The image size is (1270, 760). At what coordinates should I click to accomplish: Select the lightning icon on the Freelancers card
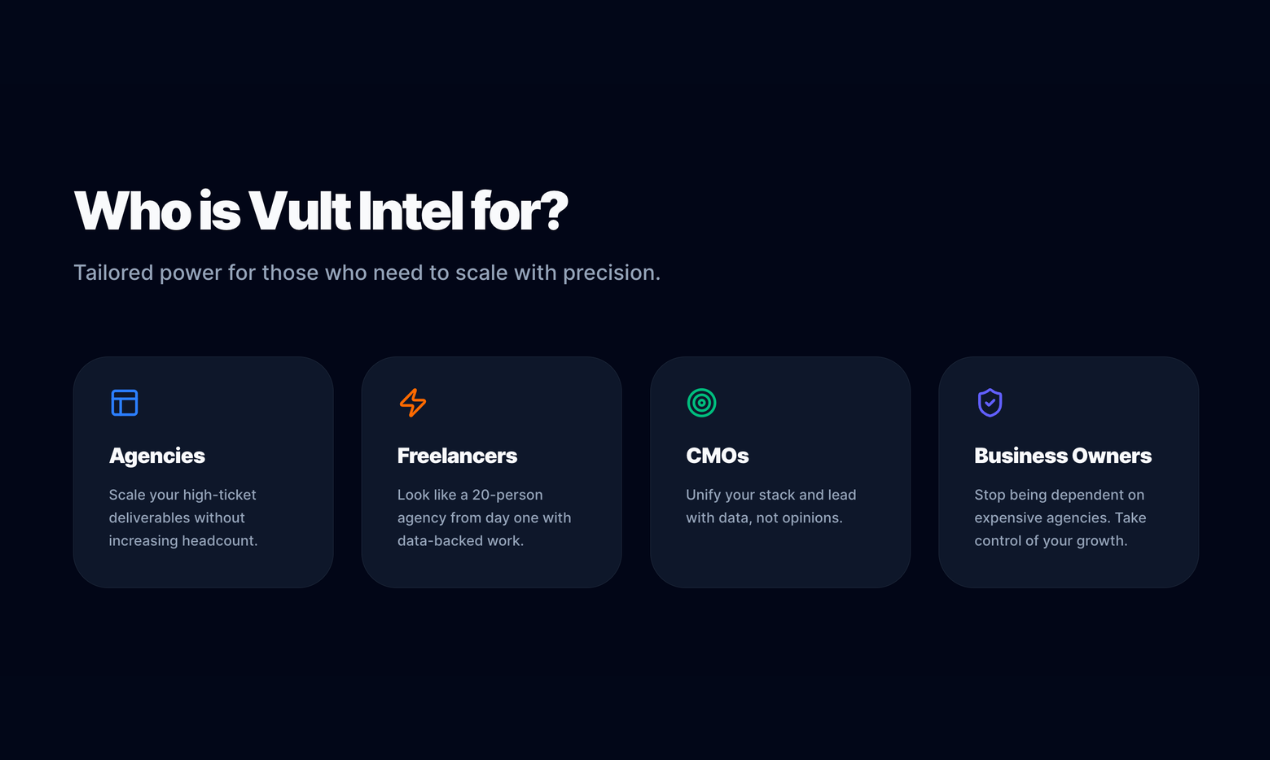click(x=413, y=403)
